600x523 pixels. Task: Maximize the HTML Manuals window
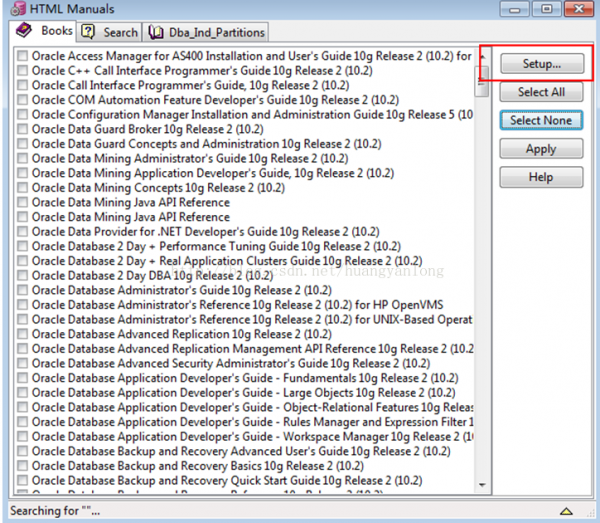(547, 9)
